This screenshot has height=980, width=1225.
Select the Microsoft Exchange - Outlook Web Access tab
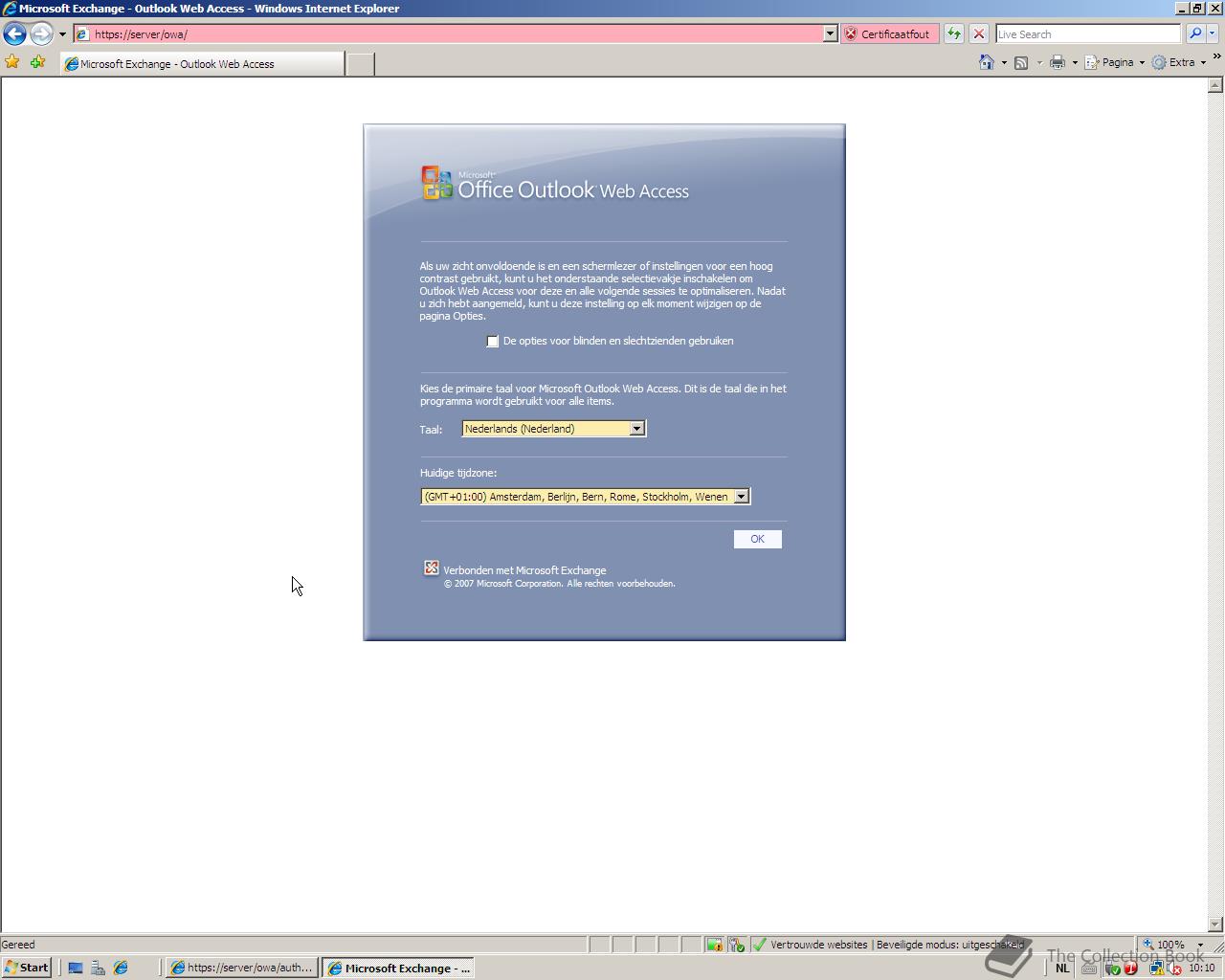pos(202,64)
